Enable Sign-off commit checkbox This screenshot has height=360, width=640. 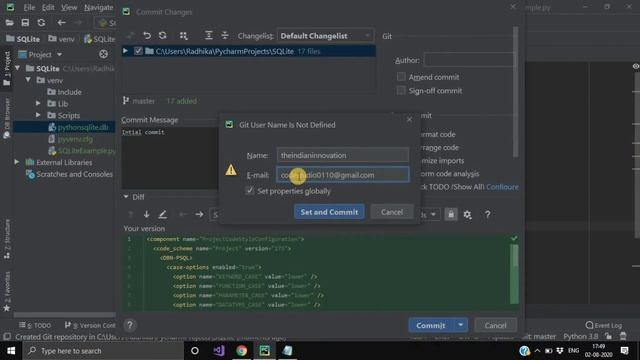click(401, 90)
